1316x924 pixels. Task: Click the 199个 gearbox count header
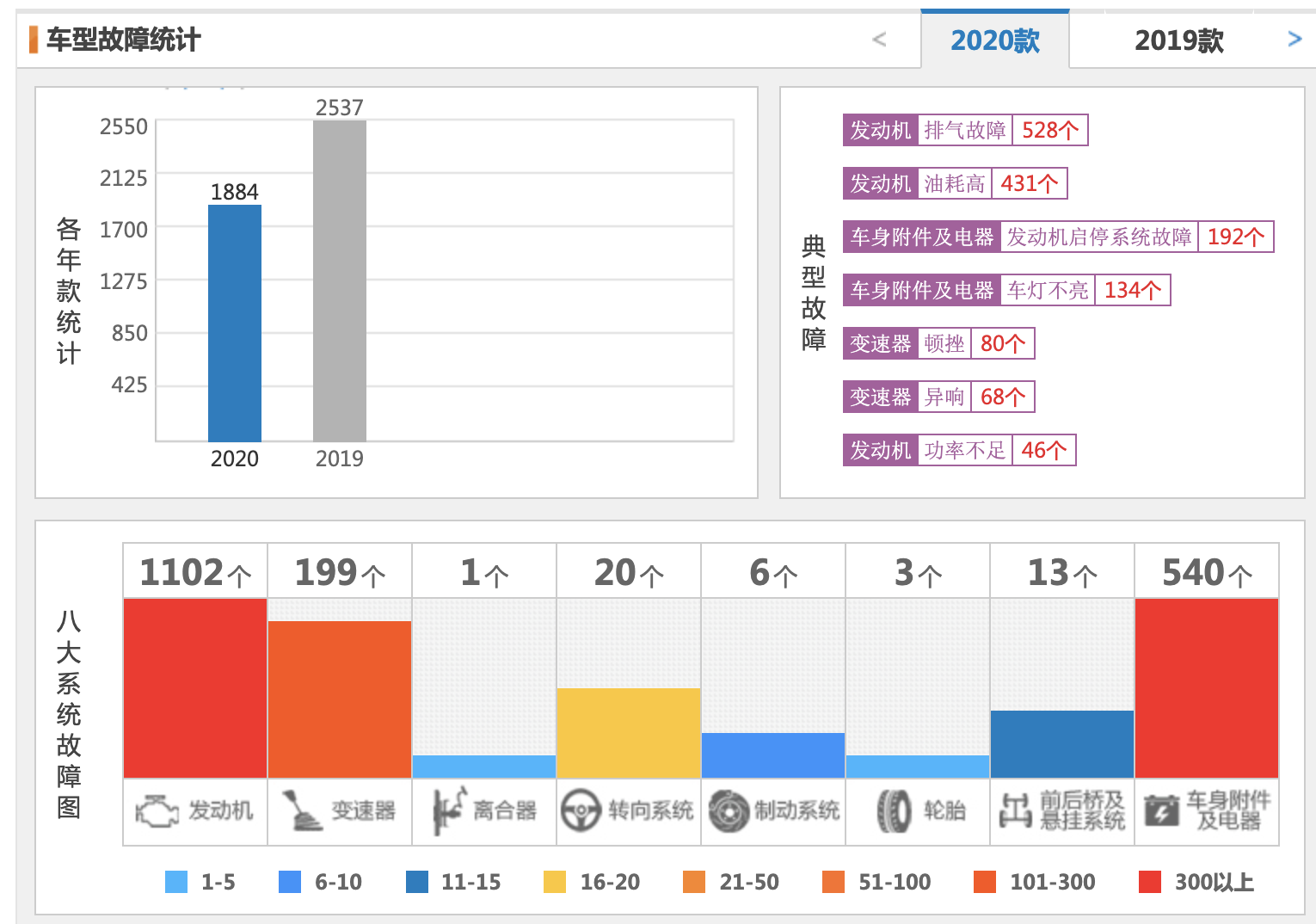tap(340, 572)
